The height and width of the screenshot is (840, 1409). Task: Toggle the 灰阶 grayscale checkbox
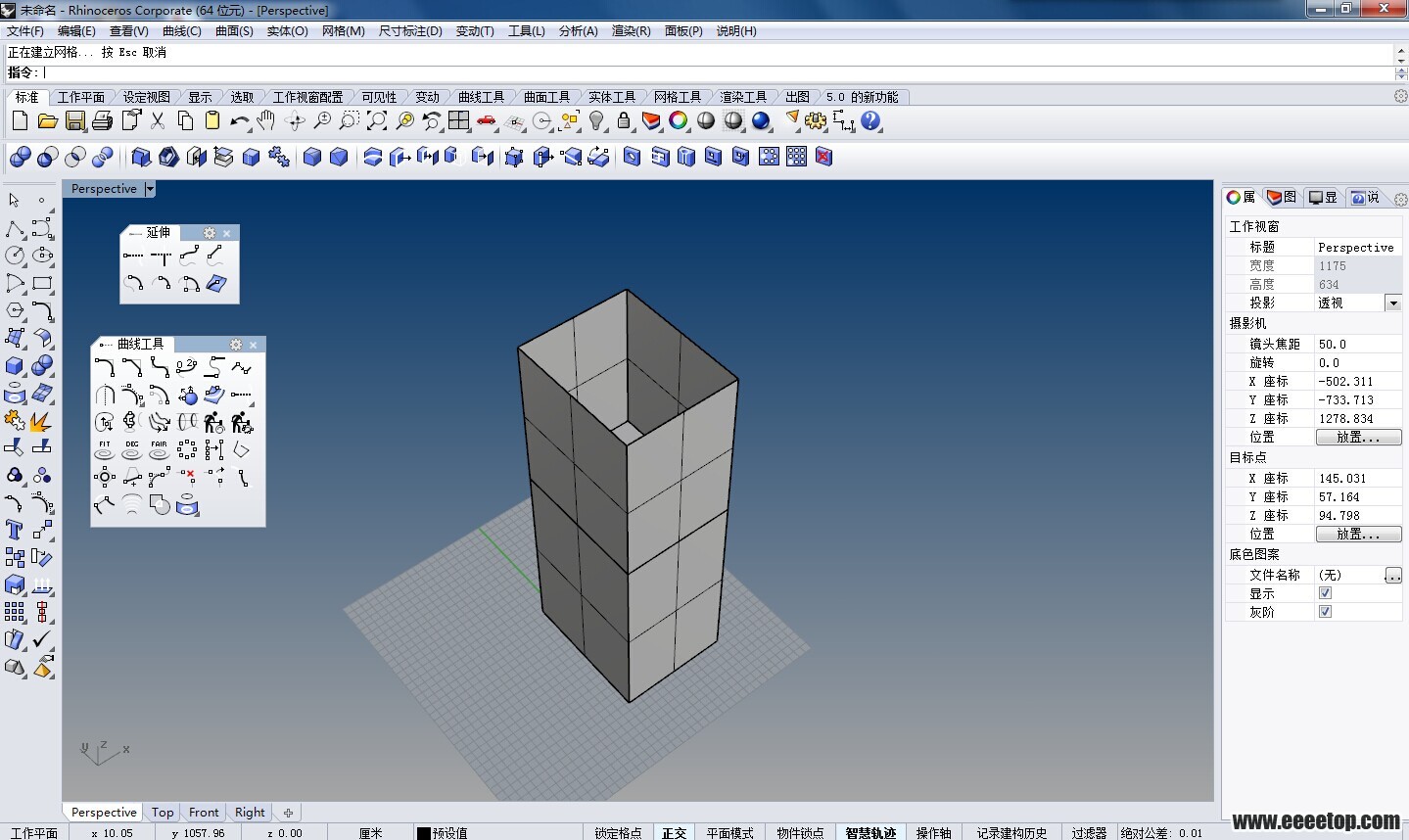1325,612
